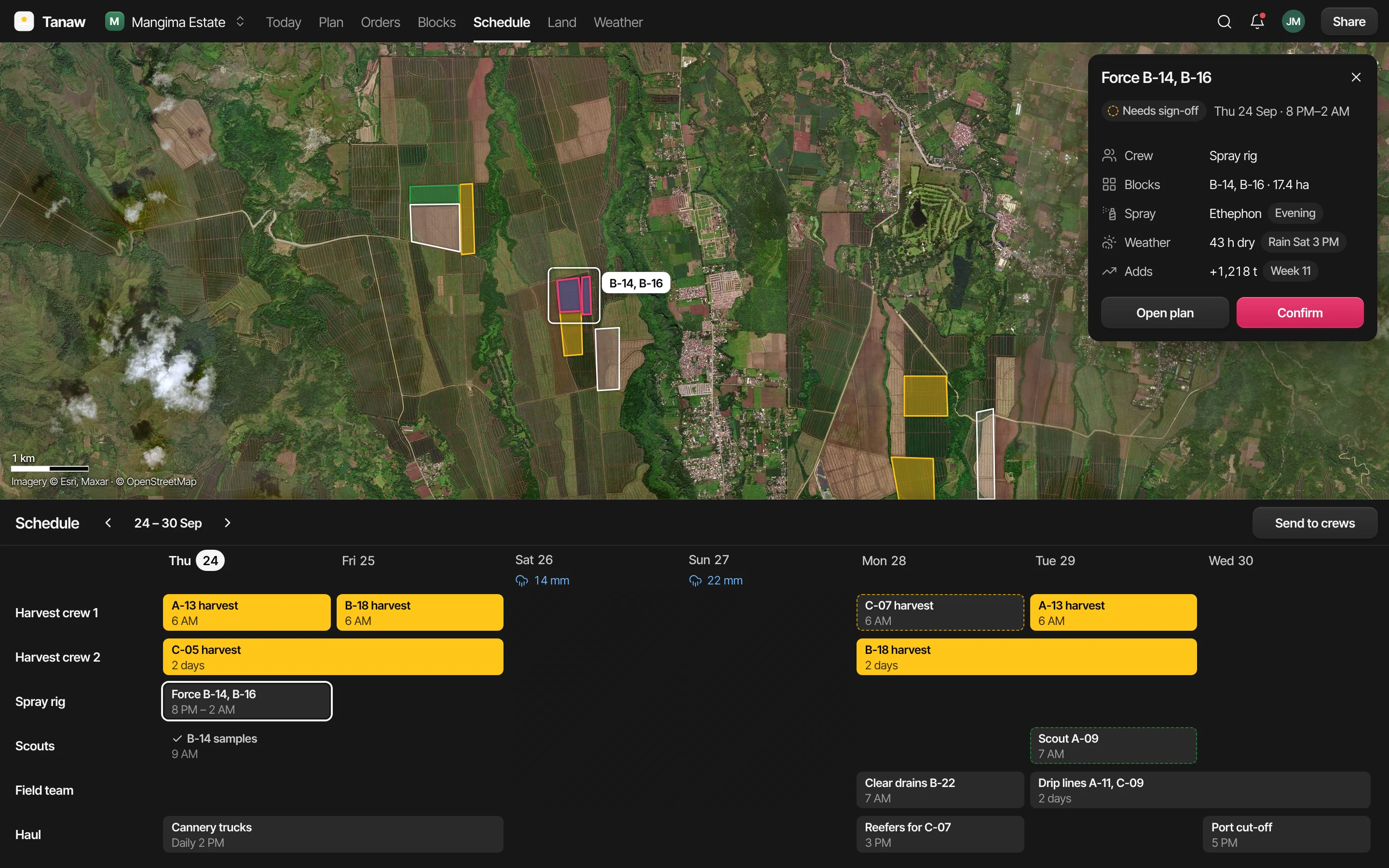This screenshot has height=868, width=1389.
Task: Open the Cannery trucks Daily 2 PM card
Action: 333,834
